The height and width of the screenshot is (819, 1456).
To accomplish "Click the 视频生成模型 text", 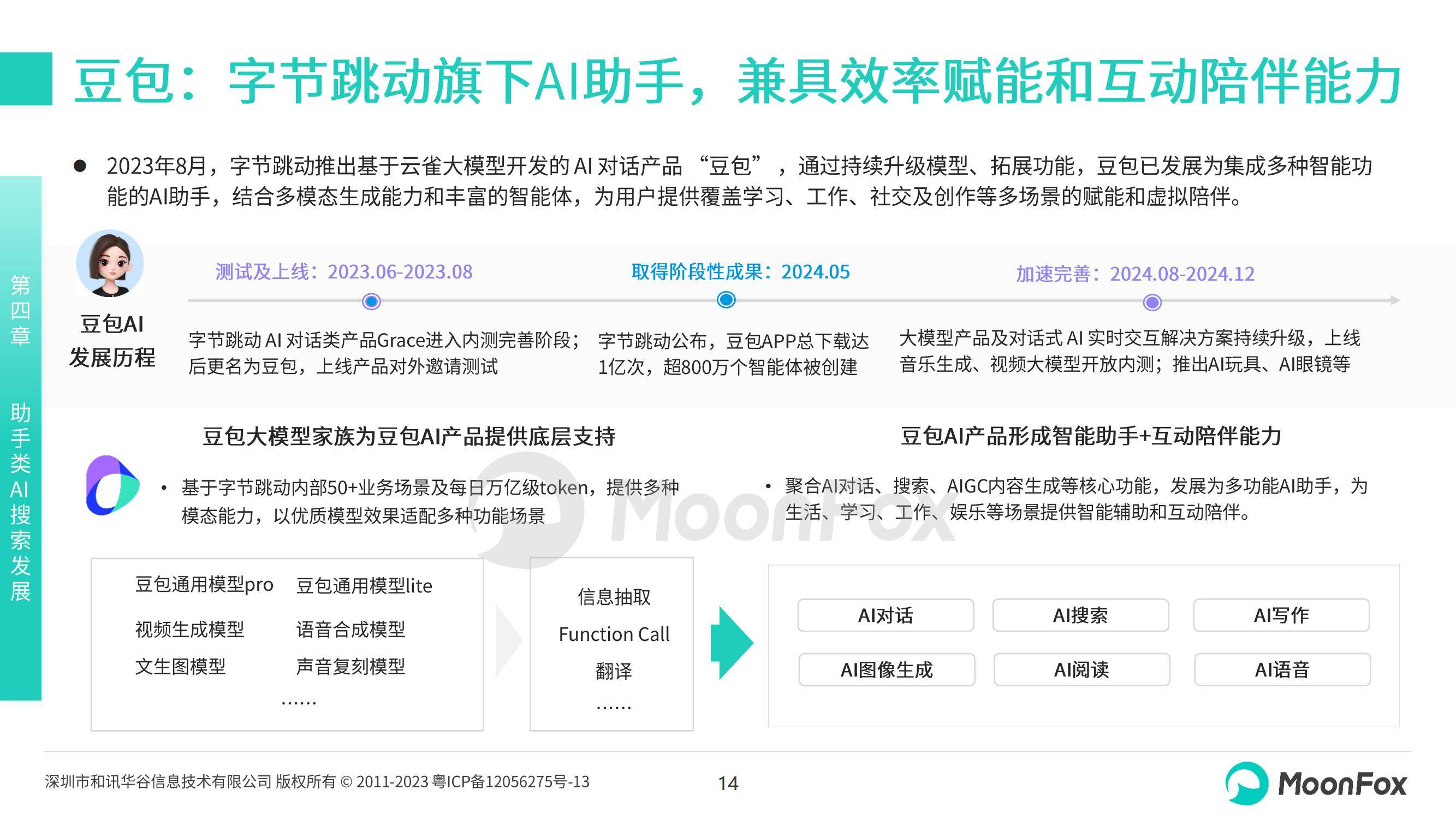I will click(x=189, y=629).
